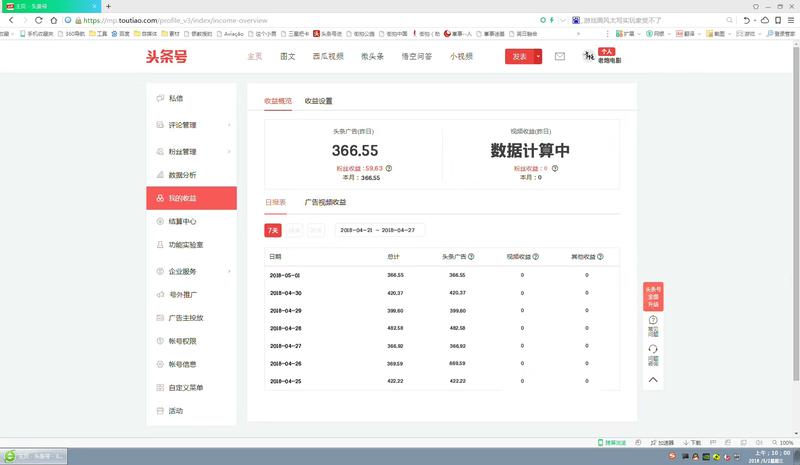Select the 7天 range button

click(273, 230)
